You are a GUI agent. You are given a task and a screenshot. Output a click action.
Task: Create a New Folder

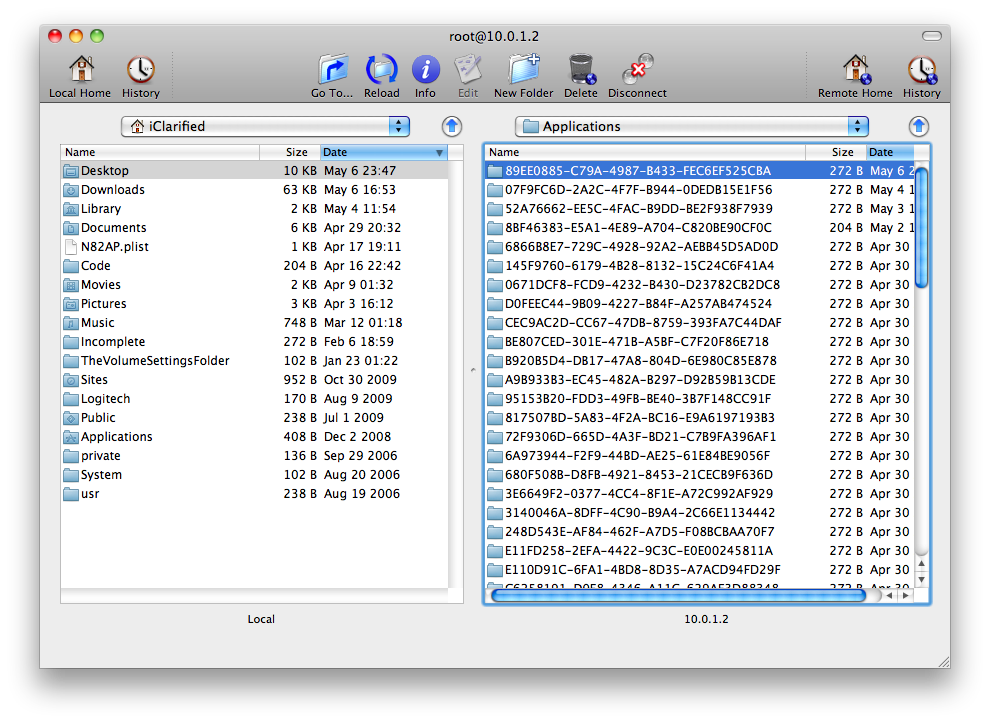(523, 71)
